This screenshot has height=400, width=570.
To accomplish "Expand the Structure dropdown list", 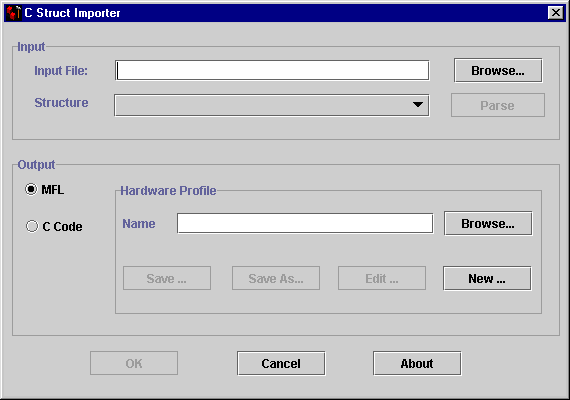I will pyautogui.click(x=272, y=105).
